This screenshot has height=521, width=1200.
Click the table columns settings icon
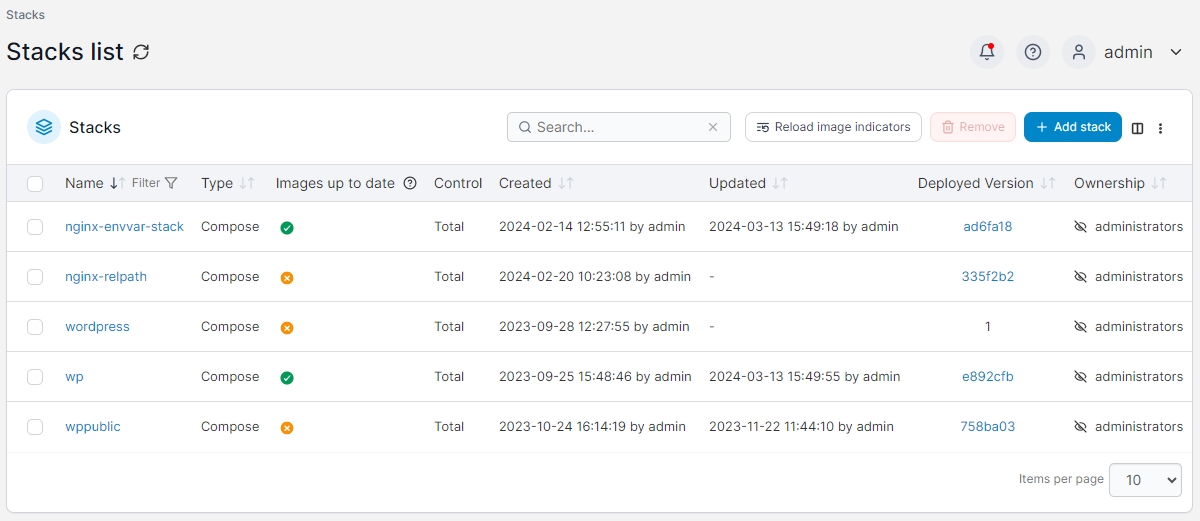coord(1137,128)
